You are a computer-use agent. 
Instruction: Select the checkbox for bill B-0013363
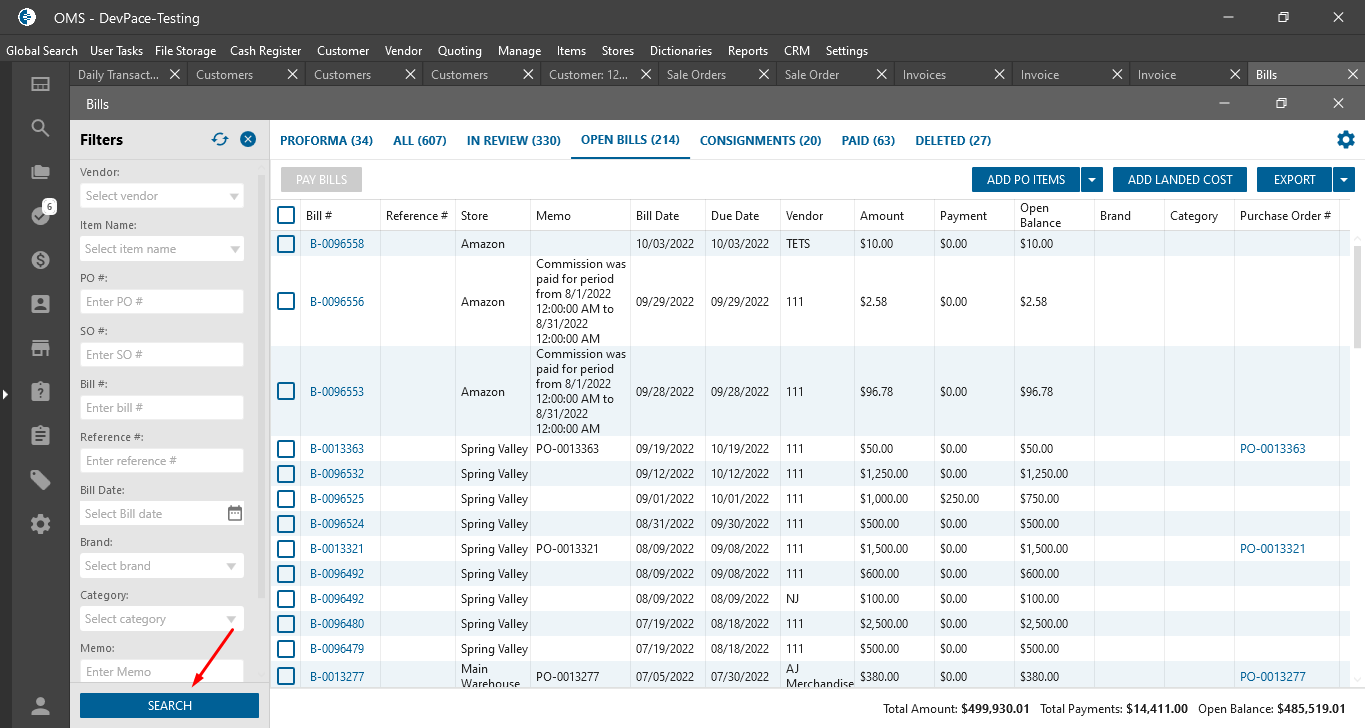coord(286,449)
